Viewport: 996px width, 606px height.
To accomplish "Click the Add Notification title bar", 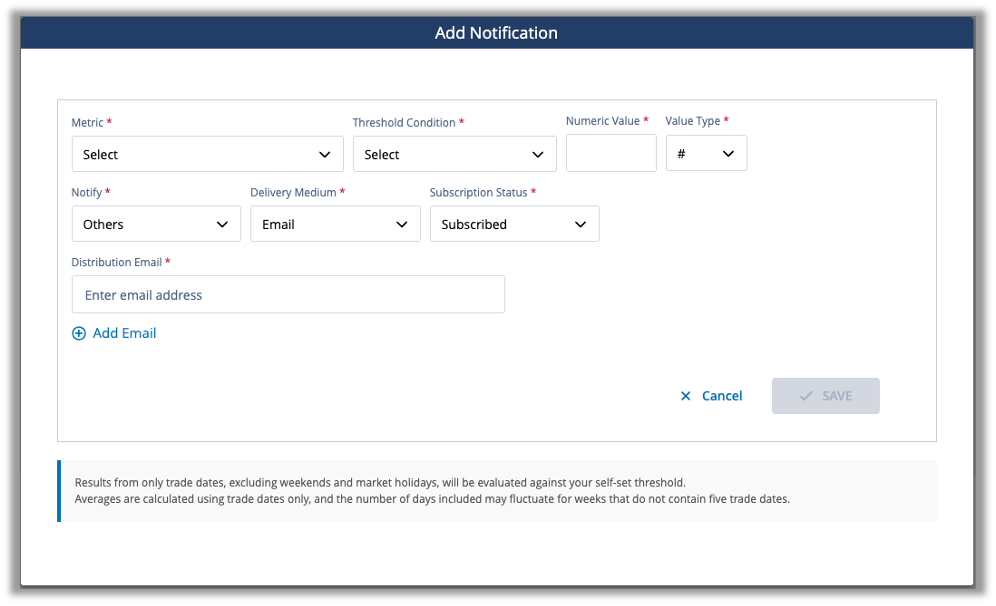I will pyautogui.click(x=496, y=33).
